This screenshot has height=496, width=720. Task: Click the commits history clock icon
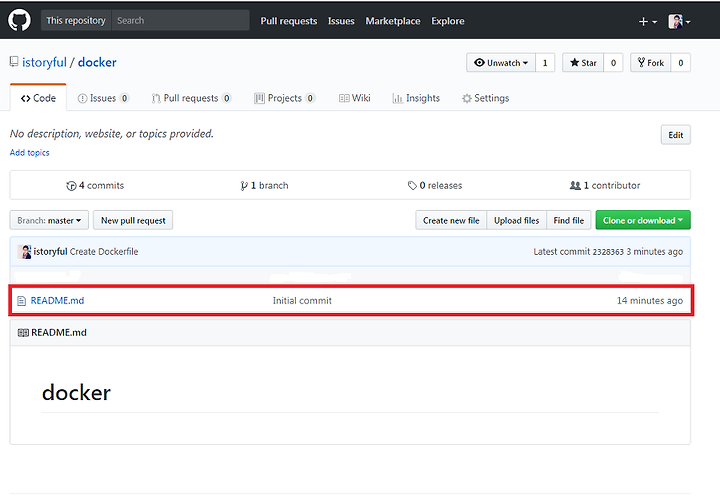click(x=71, y=186)
